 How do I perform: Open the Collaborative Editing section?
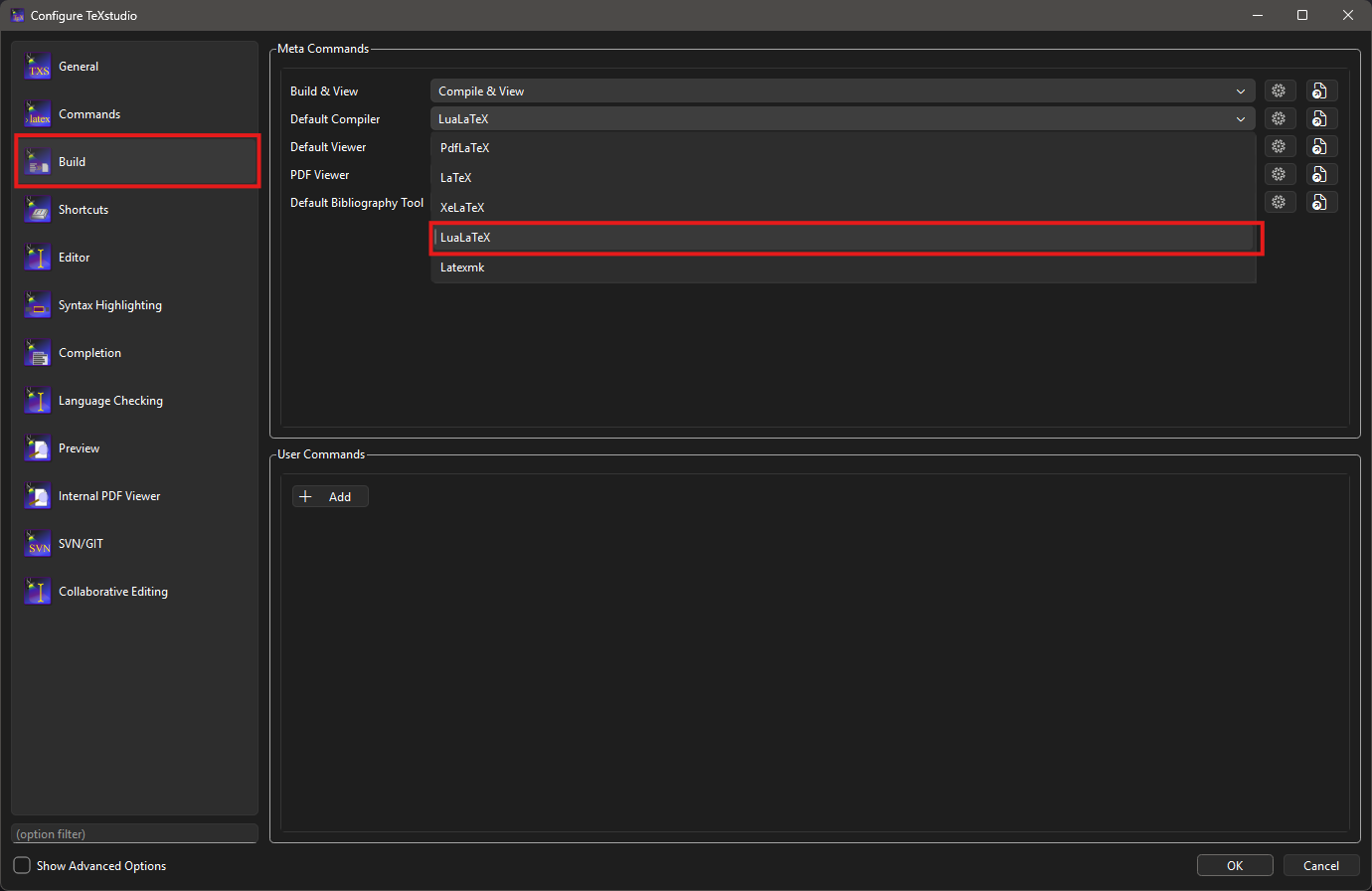pos(112,591)
